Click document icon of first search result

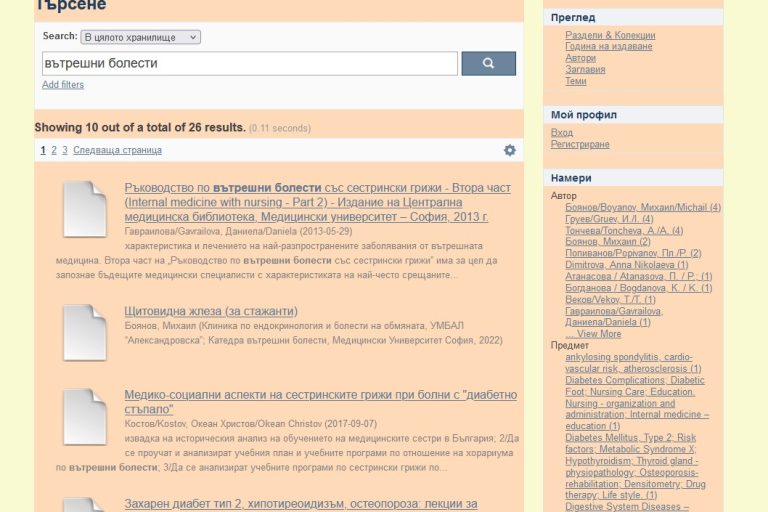pos(85,209)
